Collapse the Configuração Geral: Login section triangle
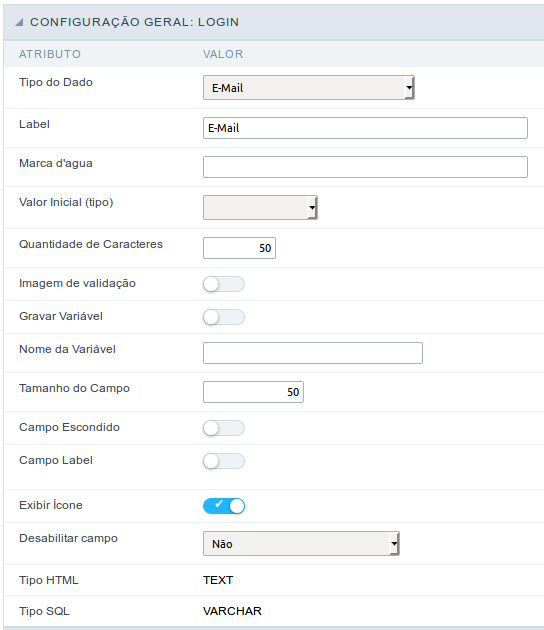The width and height of the screenshot is (544, 630). point(19,22)
